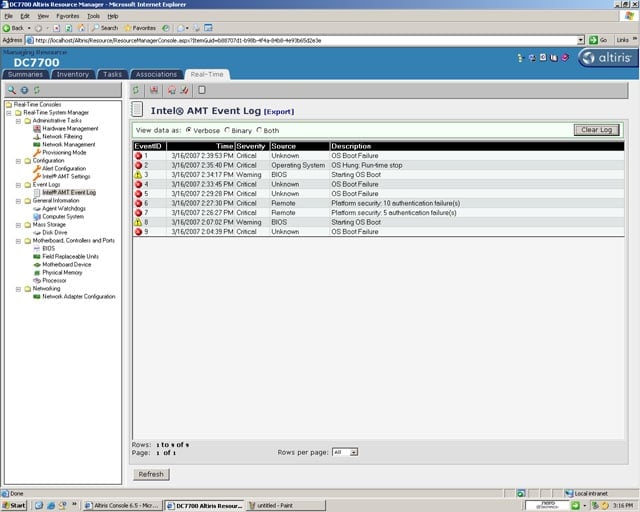Click the Refresh button below the log
This screenshot has height=512, width=640.
151,474
